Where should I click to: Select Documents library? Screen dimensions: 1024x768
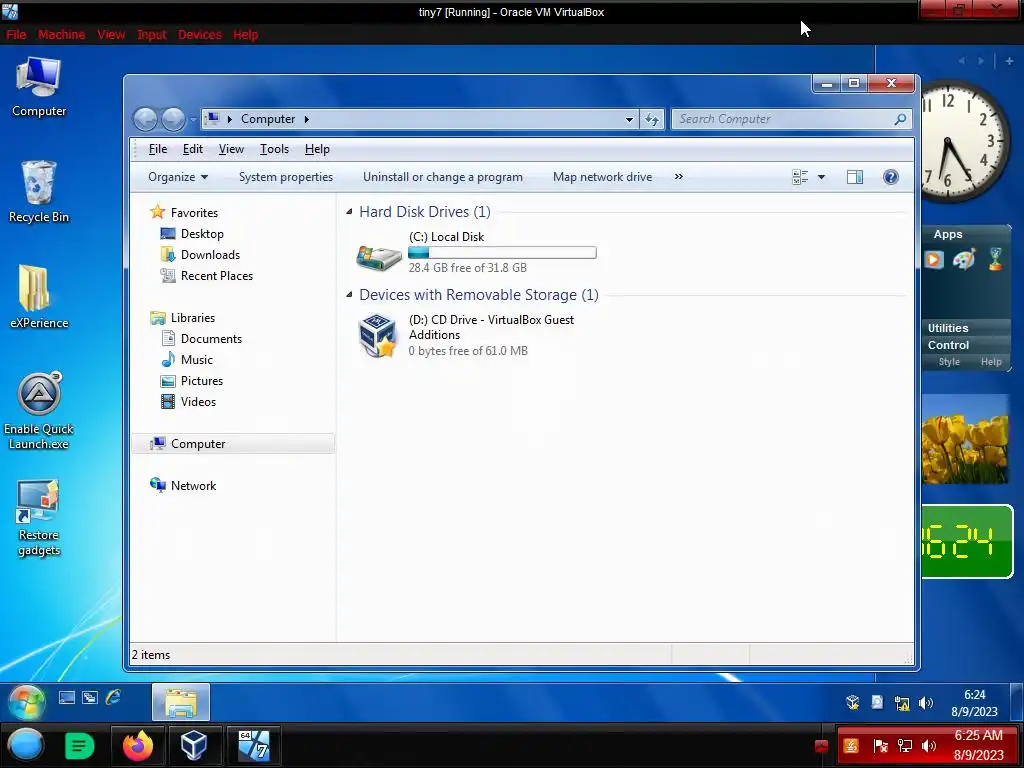pos(211,338)
